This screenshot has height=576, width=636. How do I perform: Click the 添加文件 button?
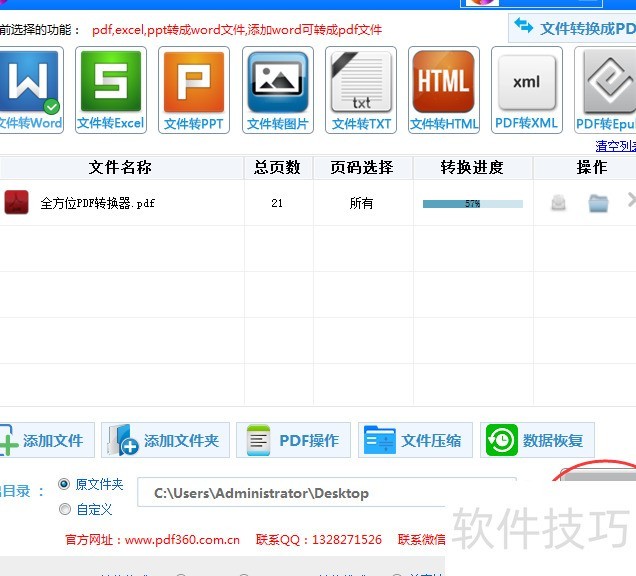coord(46,440)
